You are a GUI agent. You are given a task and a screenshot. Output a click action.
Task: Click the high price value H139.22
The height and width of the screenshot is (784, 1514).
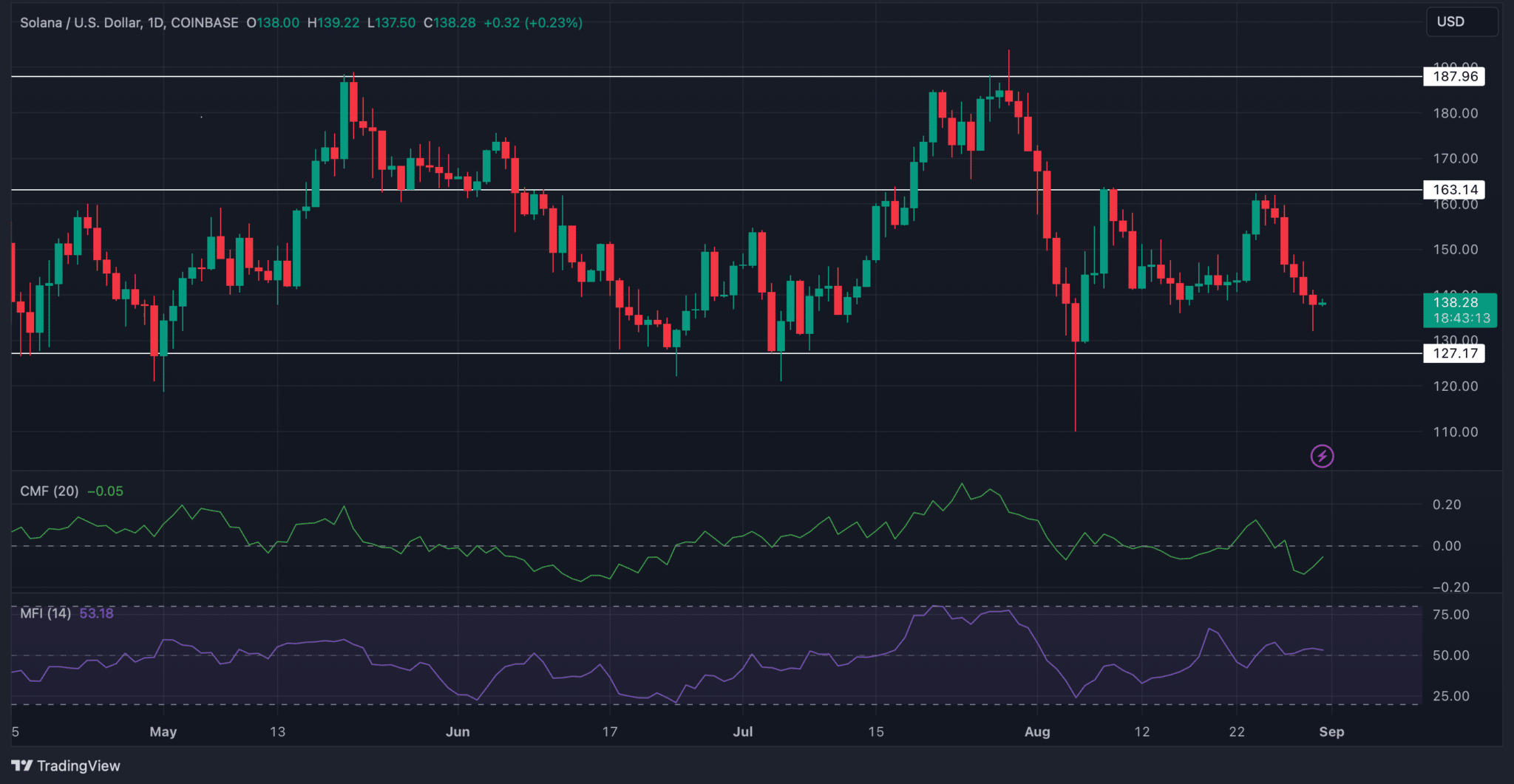333,23
